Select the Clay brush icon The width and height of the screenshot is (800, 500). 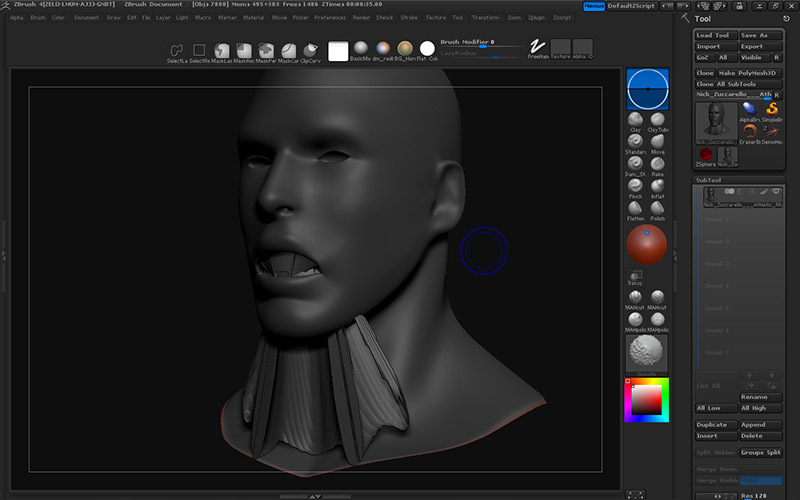pos(634,121)
